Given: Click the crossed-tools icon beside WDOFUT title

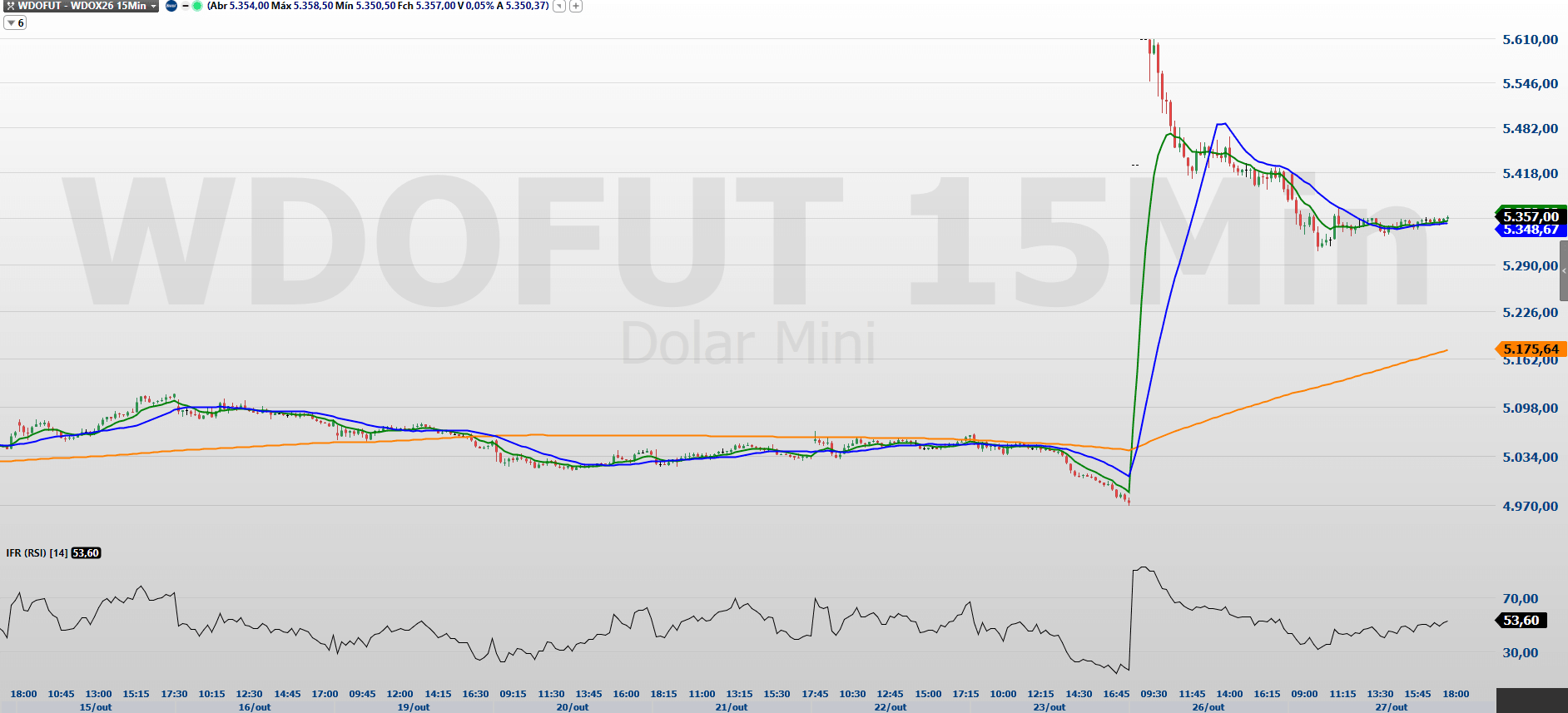Looking at the screenshot, I should click(10, 6).
